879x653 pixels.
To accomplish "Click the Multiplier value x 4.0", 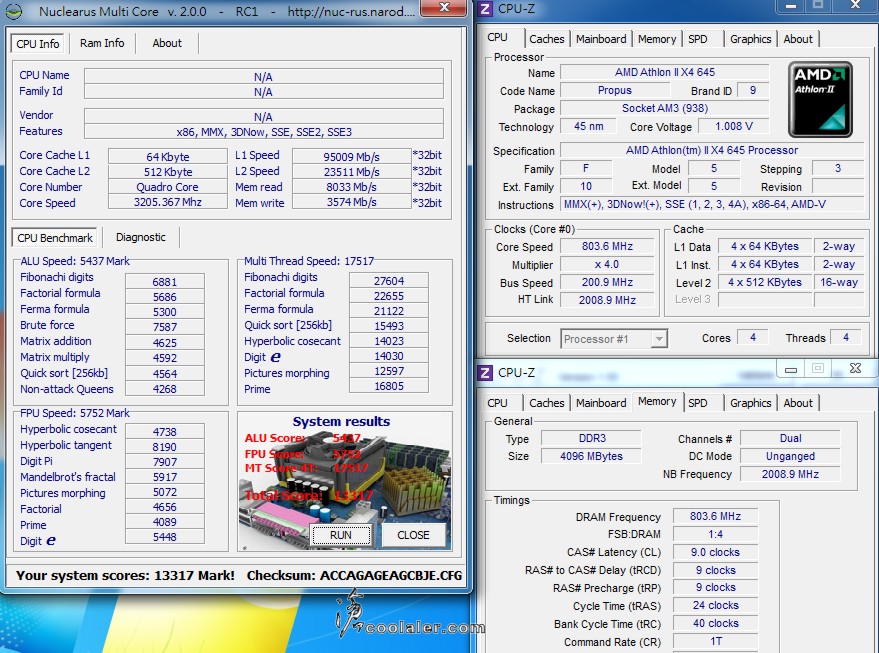I will (607, 264).
